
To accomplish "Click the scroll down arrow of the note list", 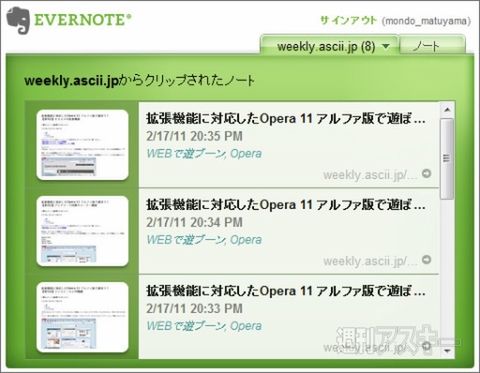I will point(447,351).
